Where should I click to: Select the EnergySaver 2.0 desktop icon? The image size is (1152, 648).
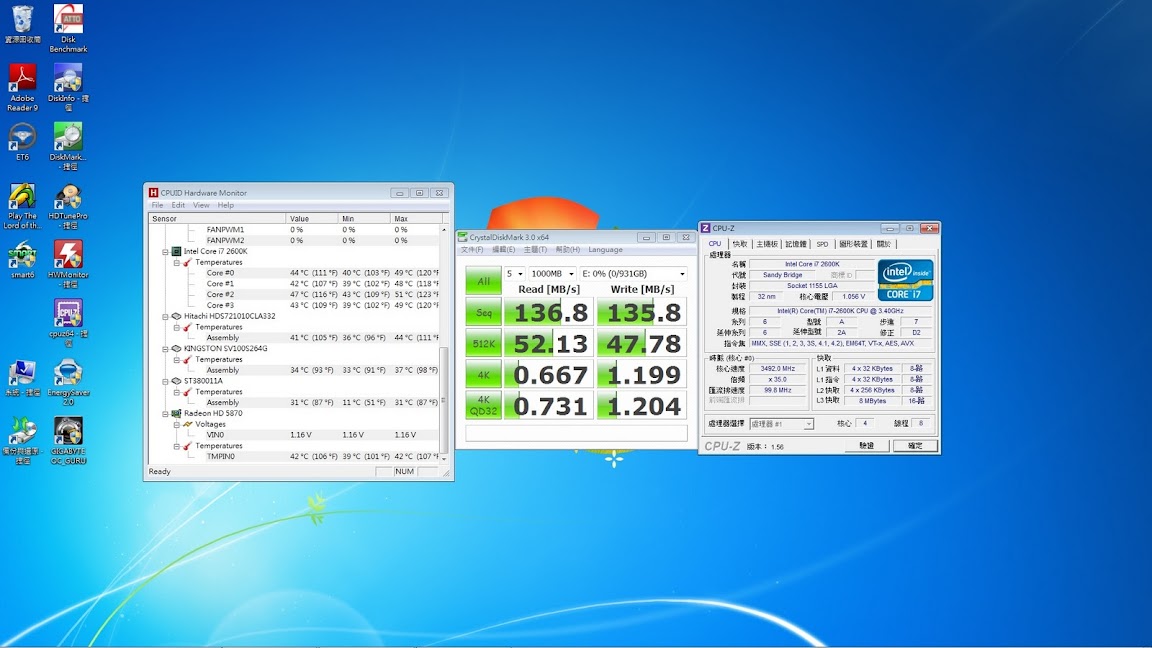click(x=68, y=382)
